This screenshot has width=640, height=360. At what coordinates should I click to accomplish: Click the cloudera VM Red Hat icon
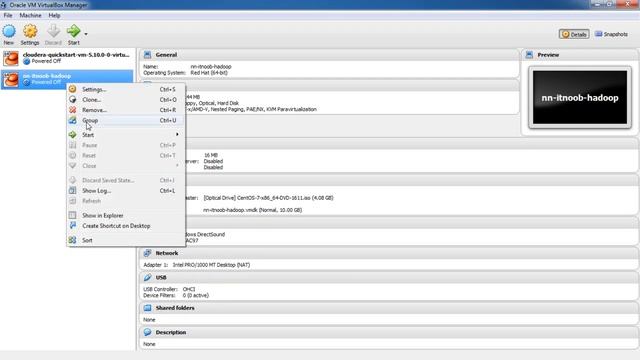click(x=11, y=58)
